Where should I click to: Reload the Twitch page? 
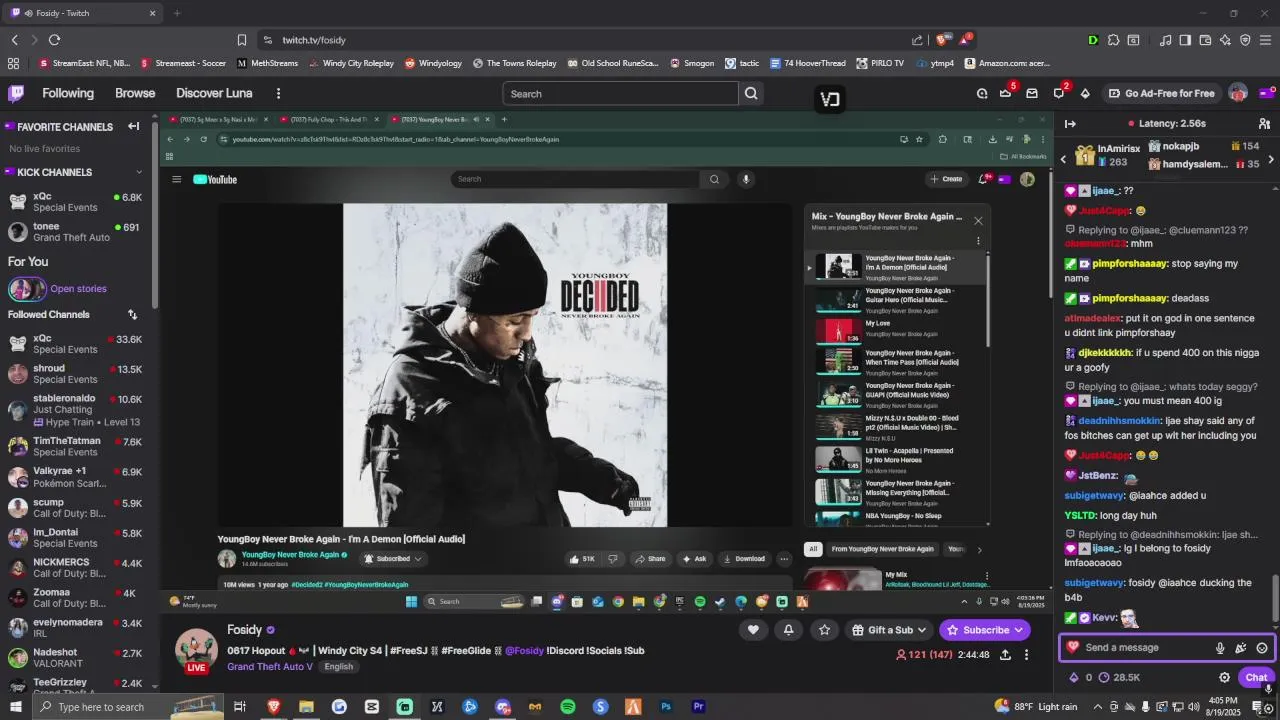(54, 40)
